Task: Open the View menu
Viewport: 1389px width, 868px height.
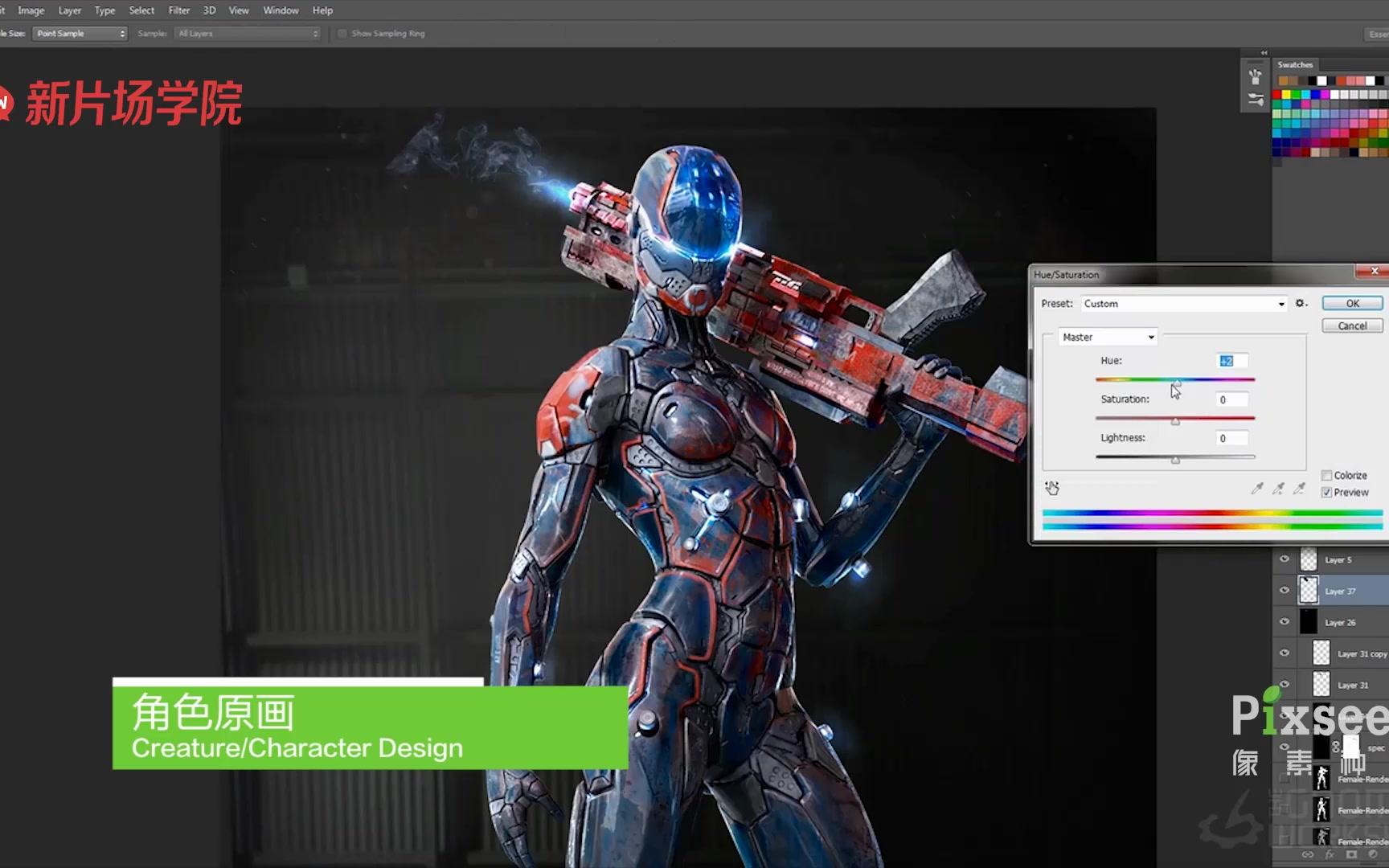Action: pos(239,10)
